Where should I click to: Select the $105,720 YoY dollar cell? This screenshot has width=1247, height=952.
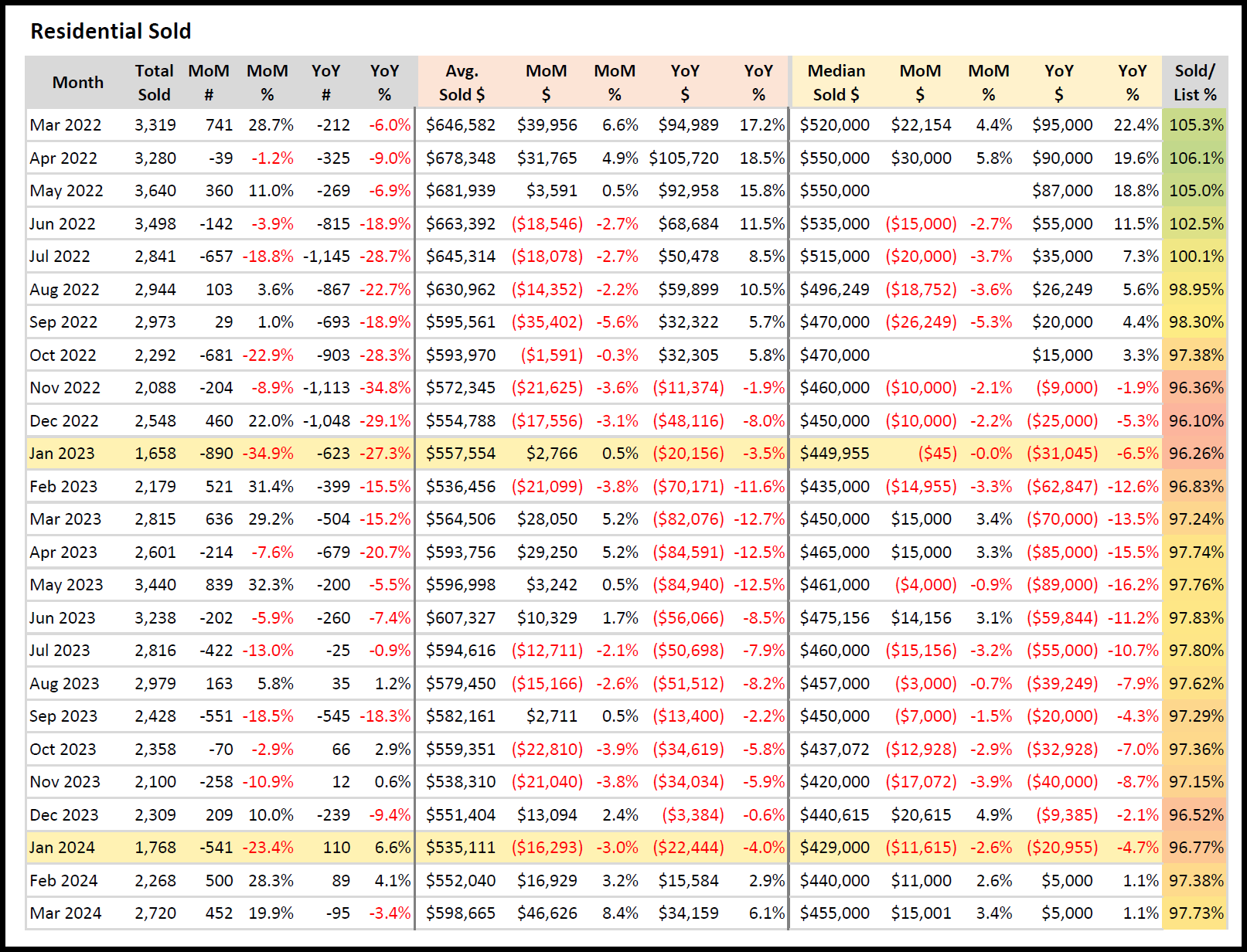tap(683, 158)
